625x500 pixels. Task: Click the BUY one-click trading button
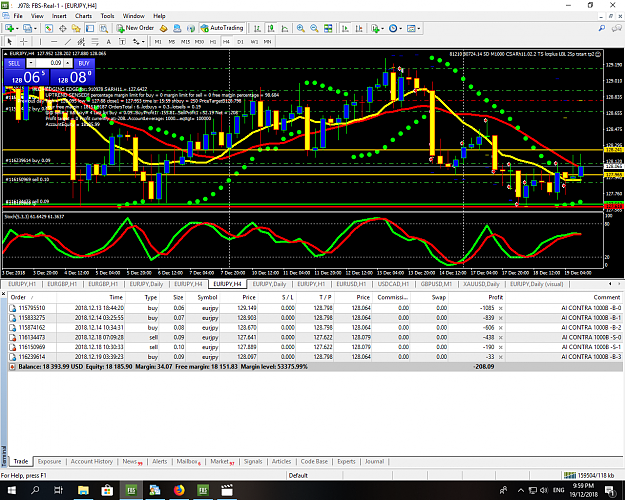(84, 63)
